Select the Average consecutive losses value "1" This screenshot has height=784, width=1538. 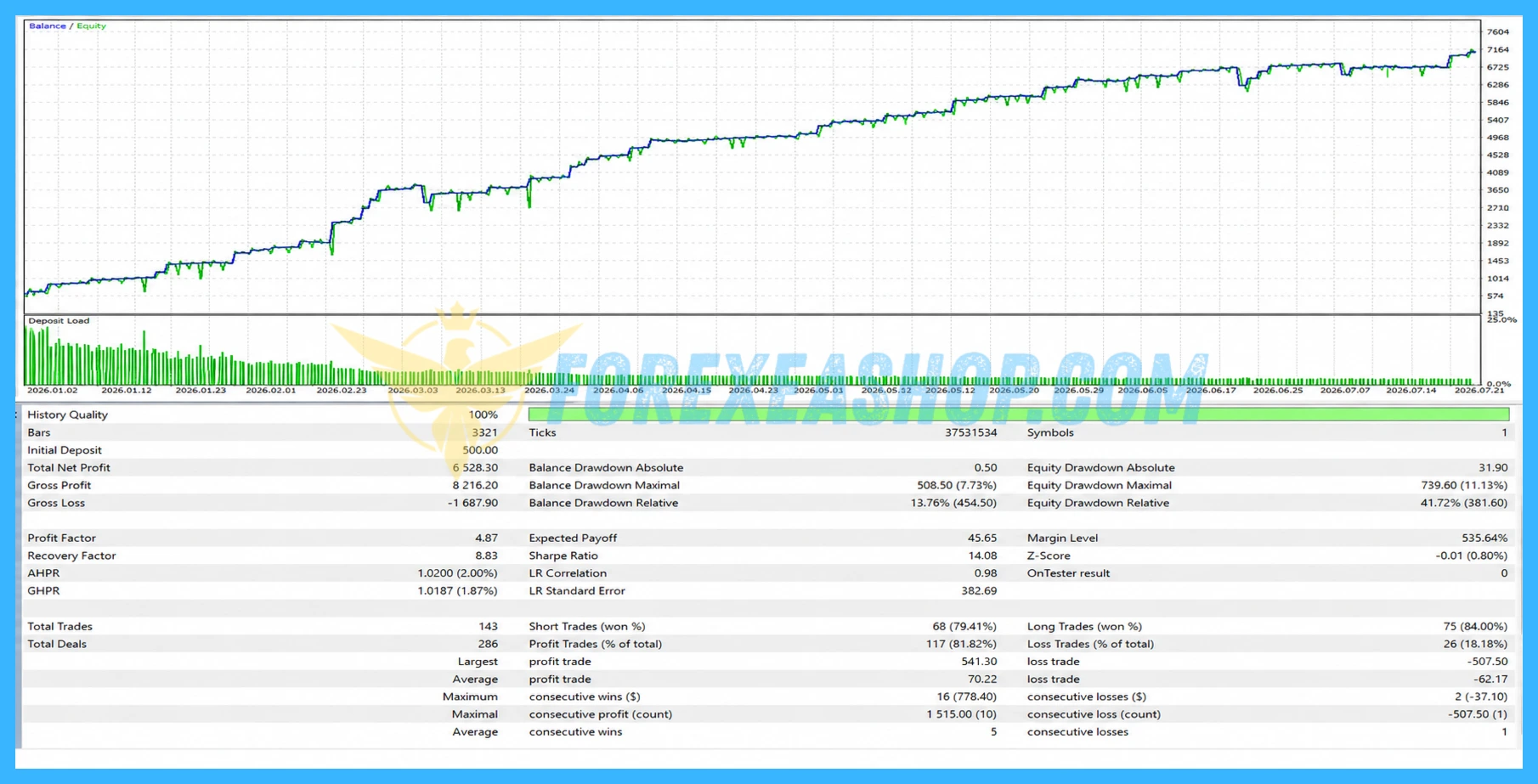(1504, 732)
